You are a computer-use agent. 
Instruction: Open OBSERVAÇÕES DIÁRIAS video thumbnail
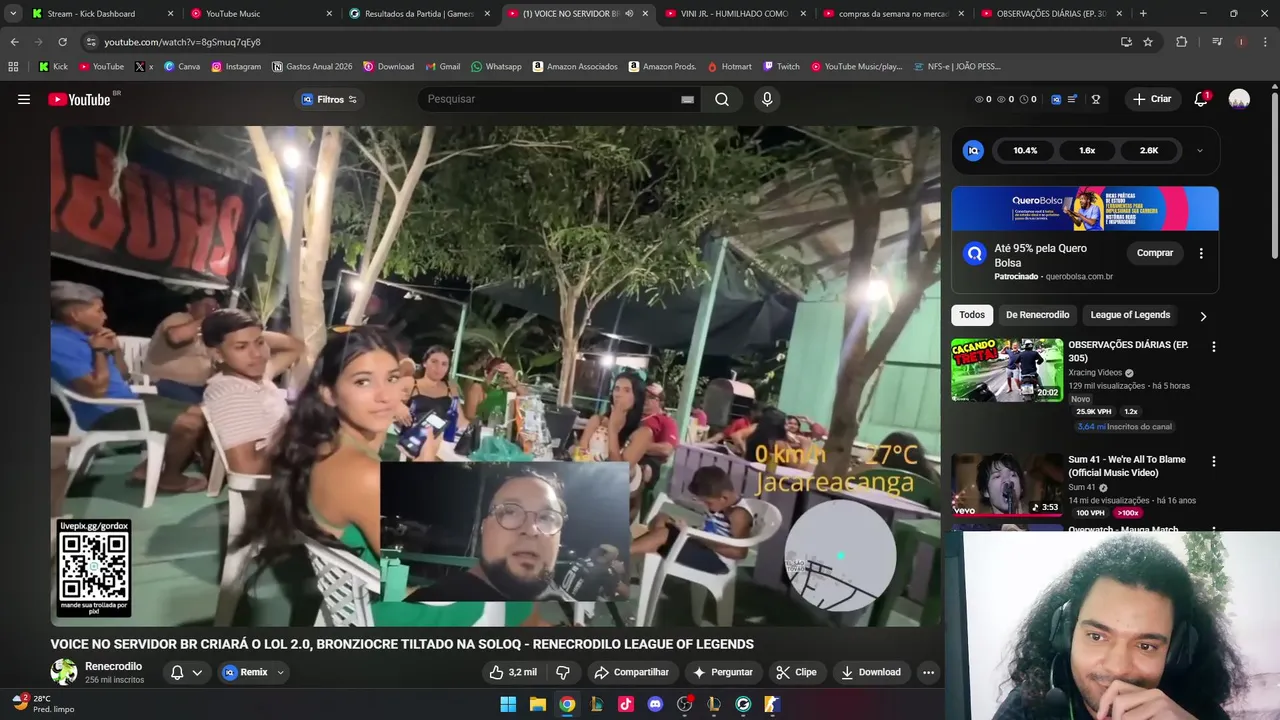[x=1007, y=370]
